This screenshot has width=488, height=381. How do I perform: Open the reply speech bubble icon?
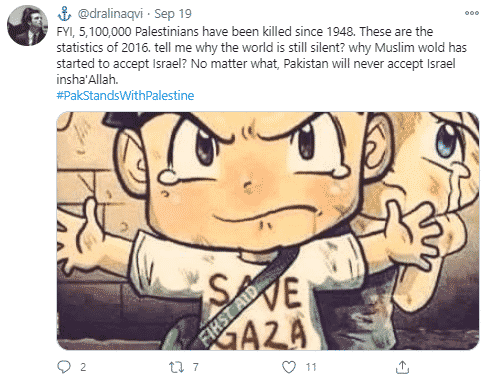coord(64,367)
